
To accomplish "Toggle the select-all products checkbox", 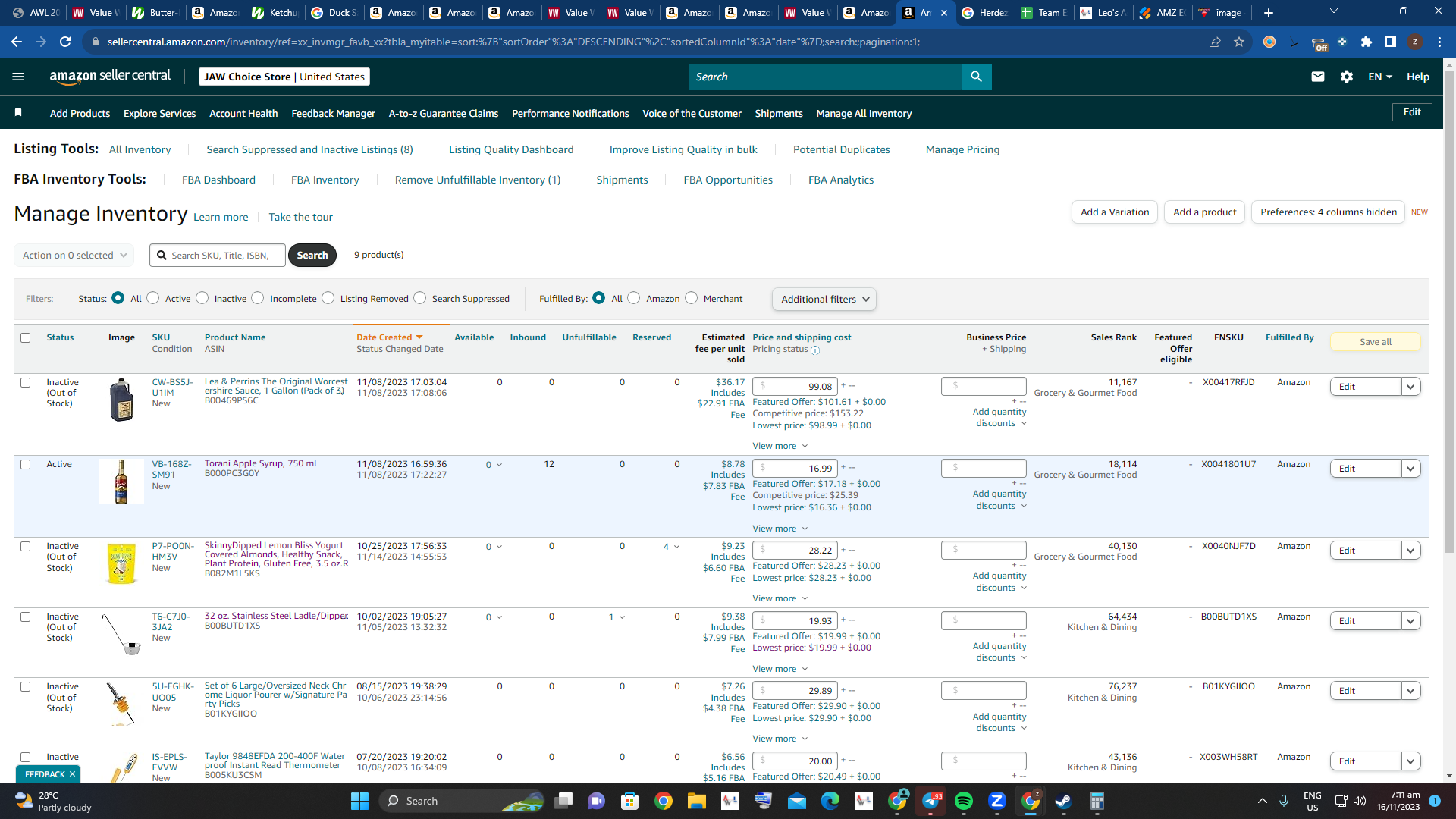I will (x=26, y=337).
